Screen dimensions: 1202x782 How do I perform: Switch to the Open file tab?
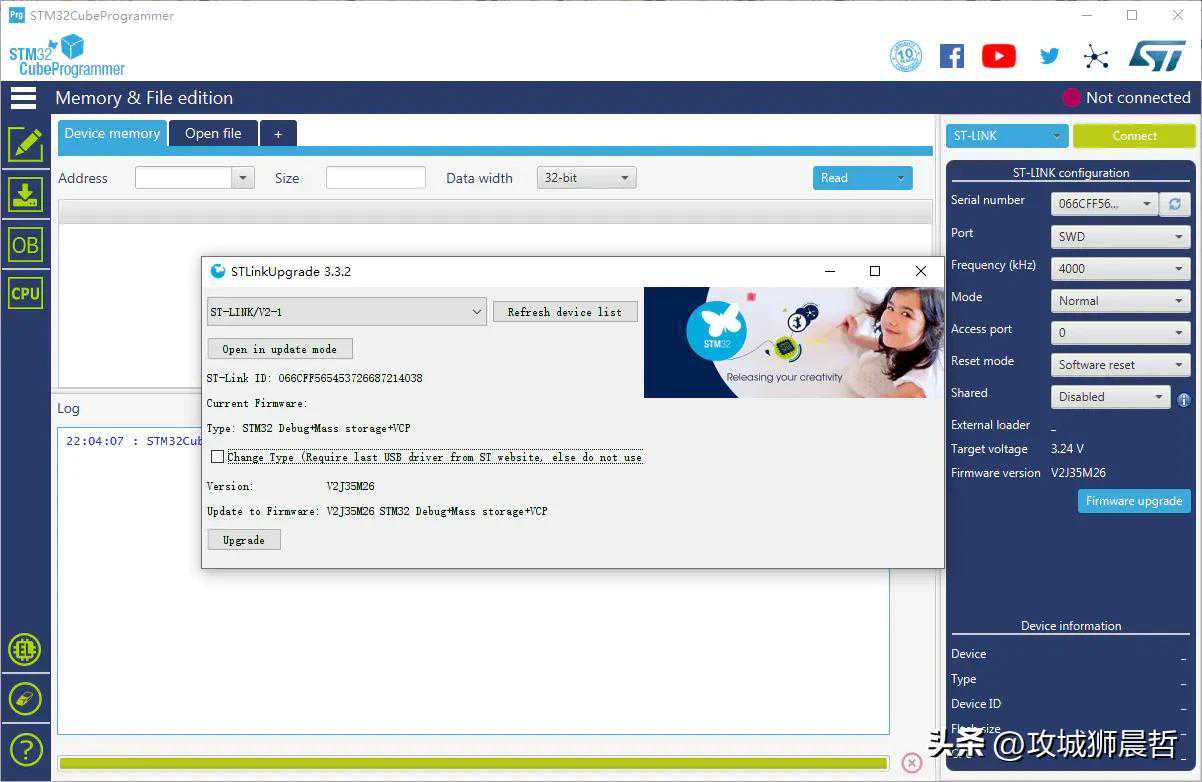213,133
